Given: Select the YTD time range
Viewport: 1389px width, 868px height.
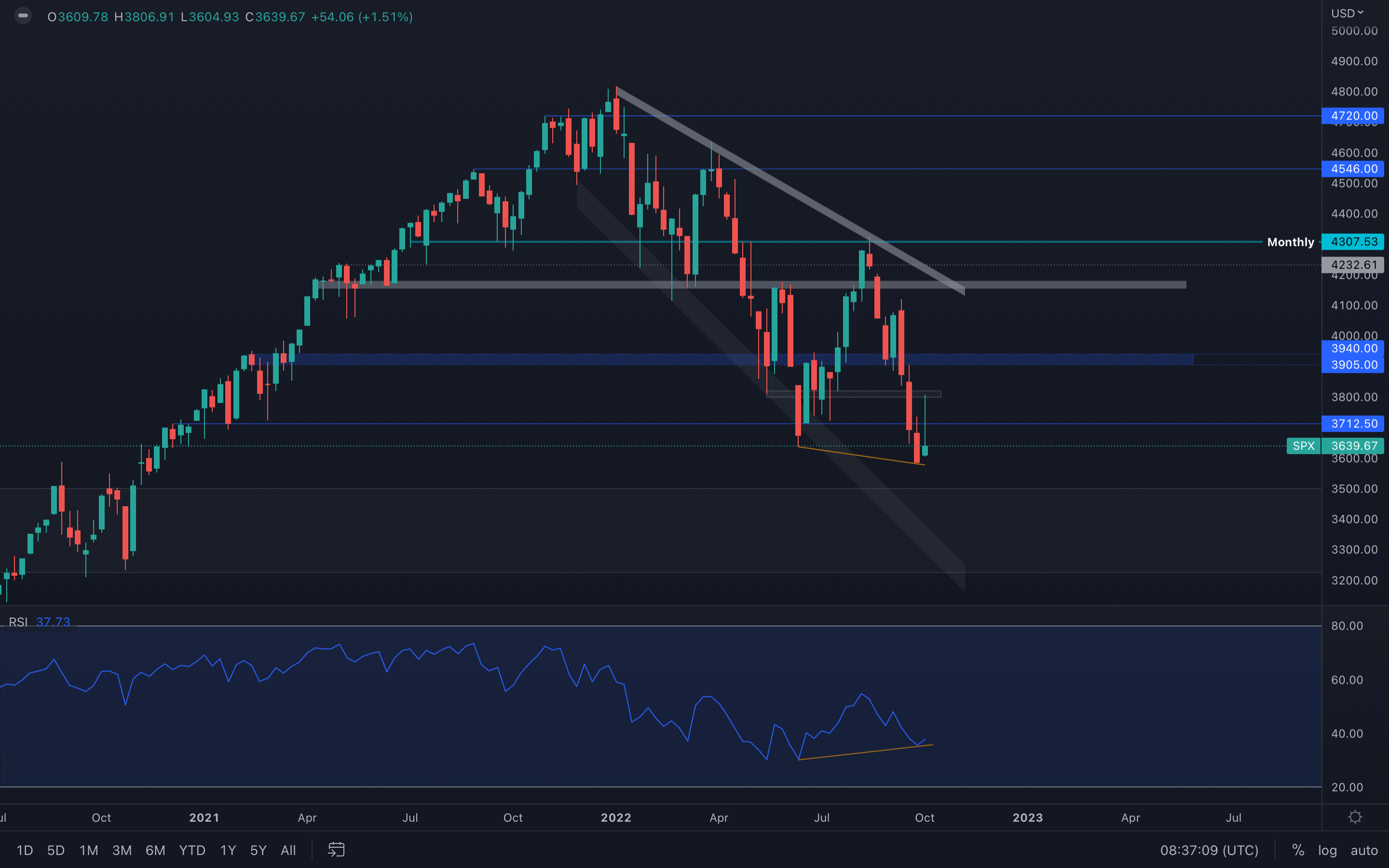Looking at the screenshot, I should 191,850.
